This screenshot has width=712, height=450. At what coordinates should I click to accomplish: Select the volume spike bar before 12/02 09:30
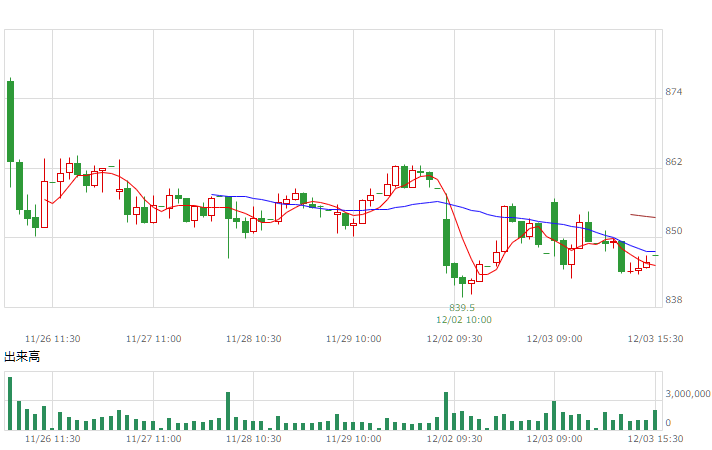click(446, 411)
